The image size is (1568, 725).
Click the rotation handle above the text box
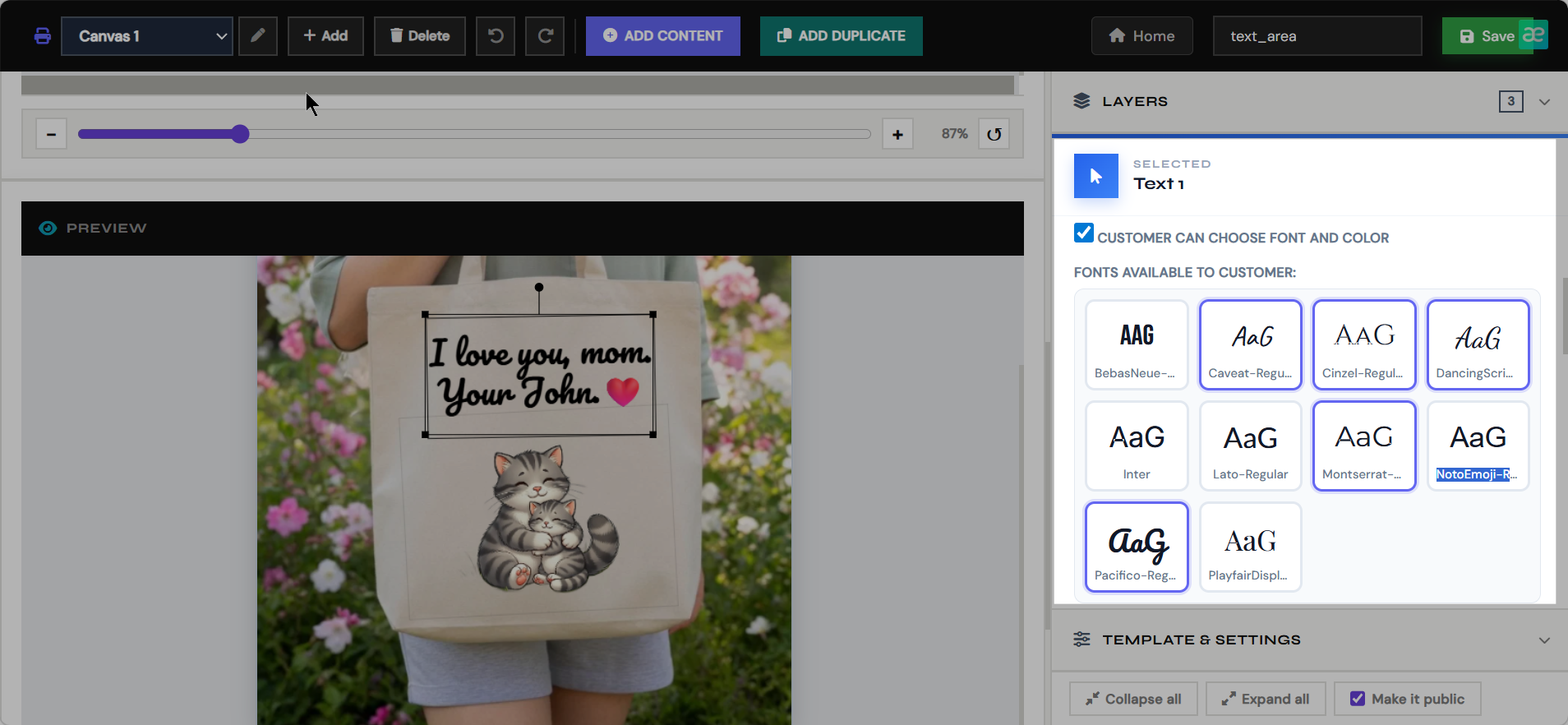[x=539, y=287]
